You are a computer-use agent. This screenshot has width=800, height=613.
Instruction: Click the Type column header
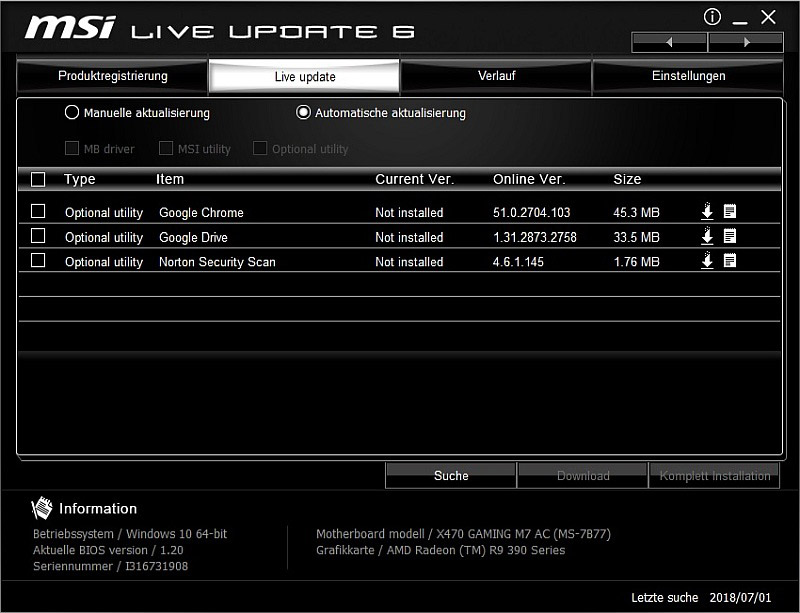80,180
